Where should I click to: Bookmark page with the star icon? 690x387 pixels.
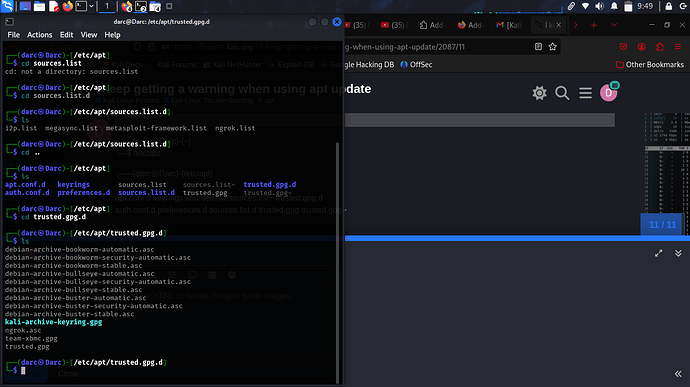click(553, 47)
